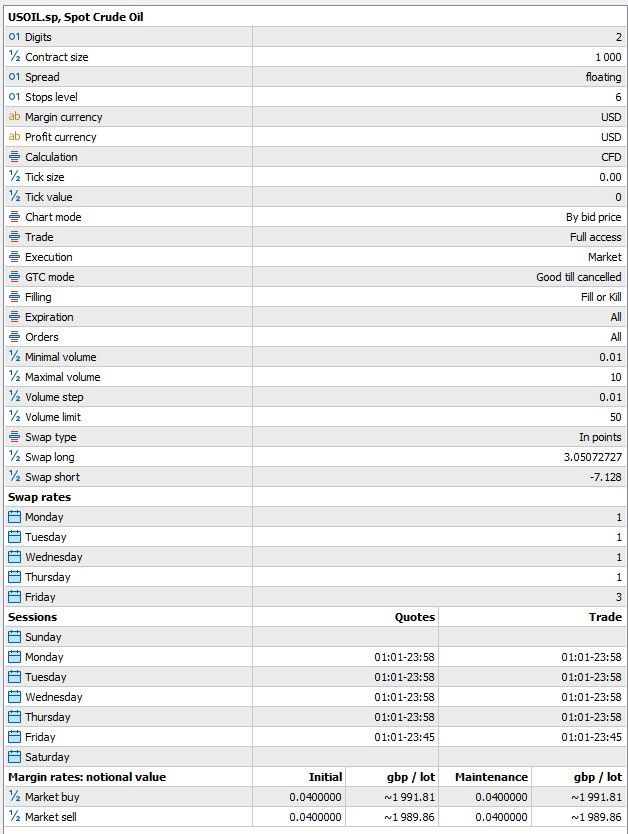Click the fraction icon beside Volume step
Screen dimensions: 628x834
click(14, 397)
